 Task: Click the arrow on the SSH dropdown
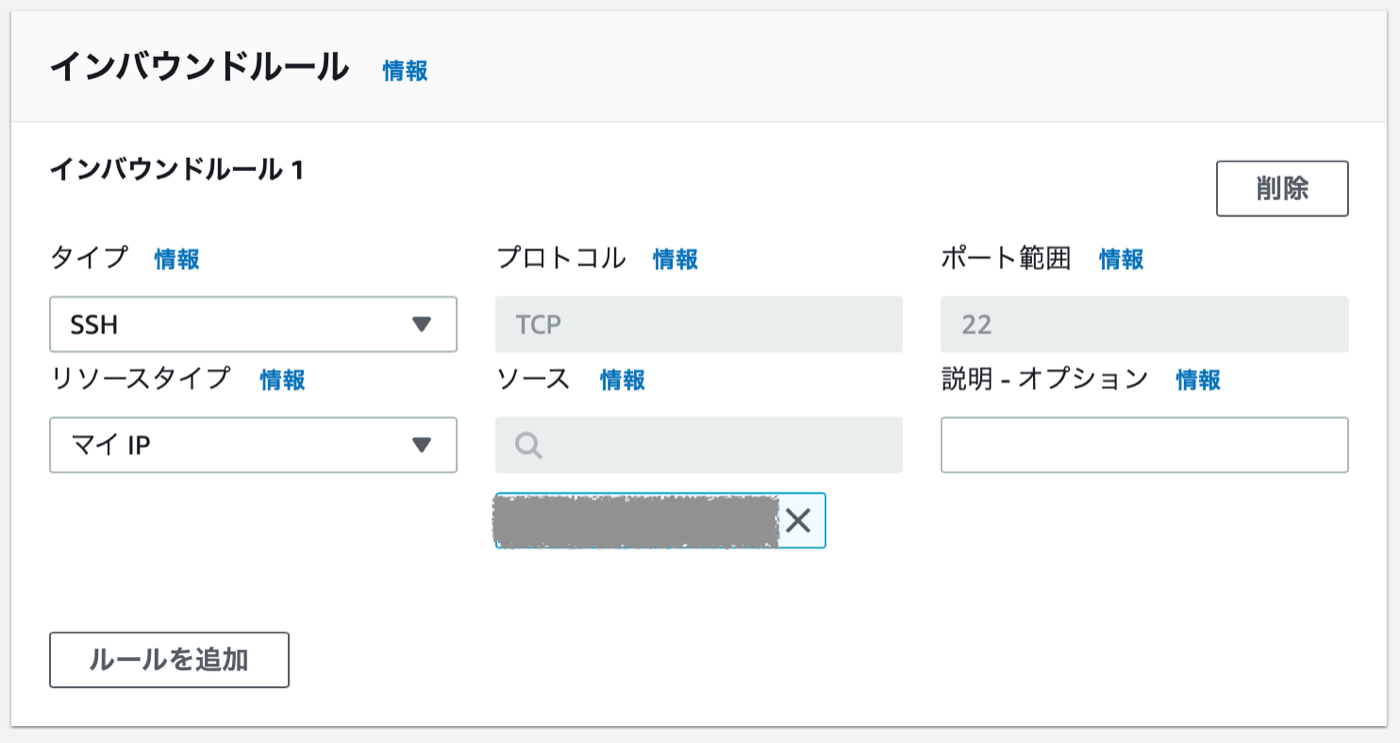click(421, 324)
